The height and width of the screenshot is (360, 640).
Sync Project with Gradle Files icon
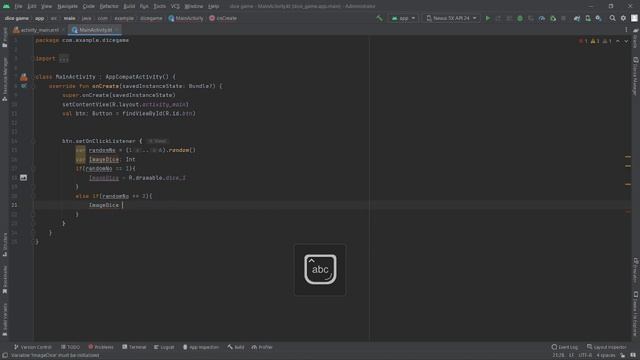577,18
